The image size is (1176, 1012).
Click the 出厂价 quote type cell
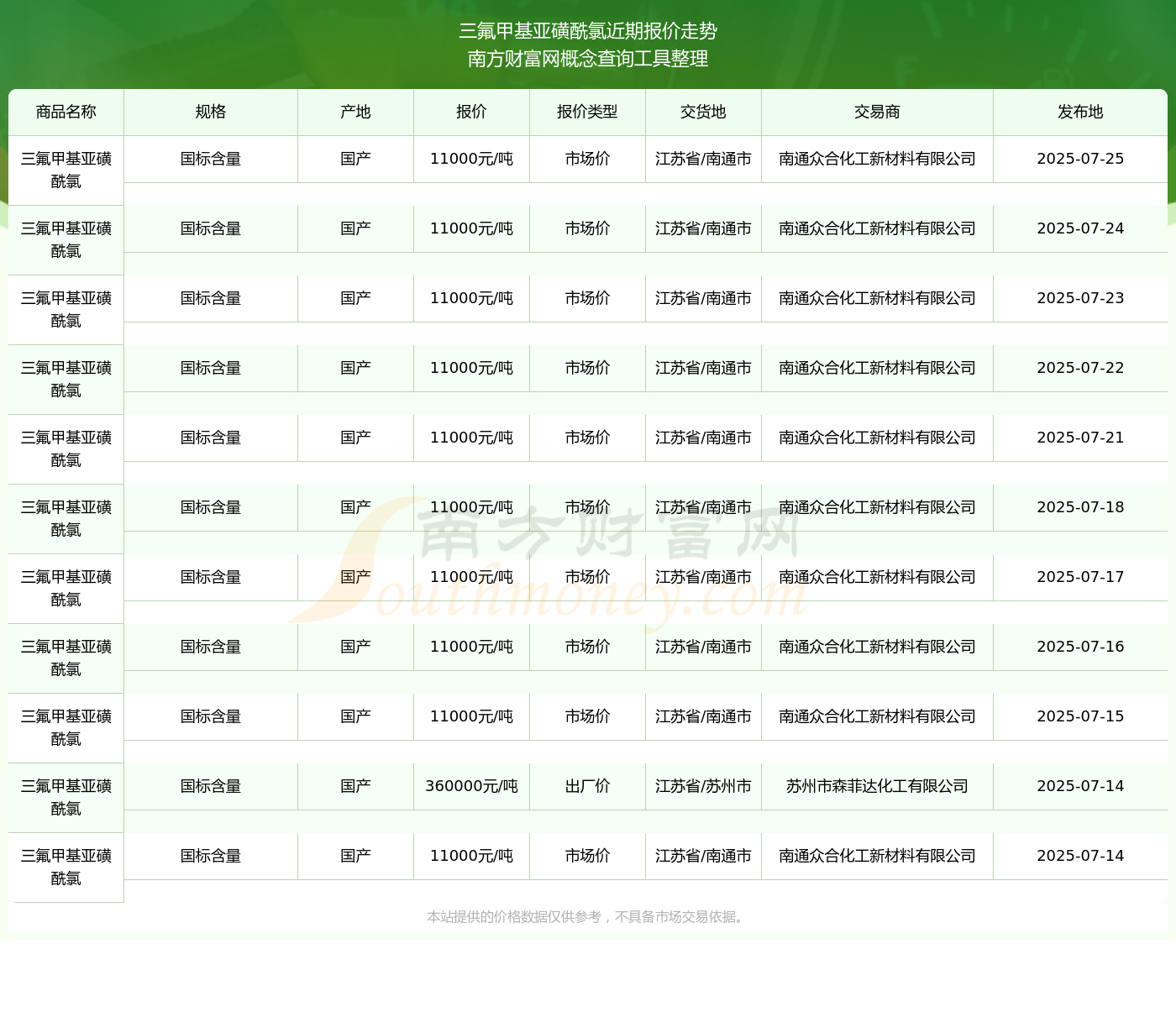click(x=588, y=786)
